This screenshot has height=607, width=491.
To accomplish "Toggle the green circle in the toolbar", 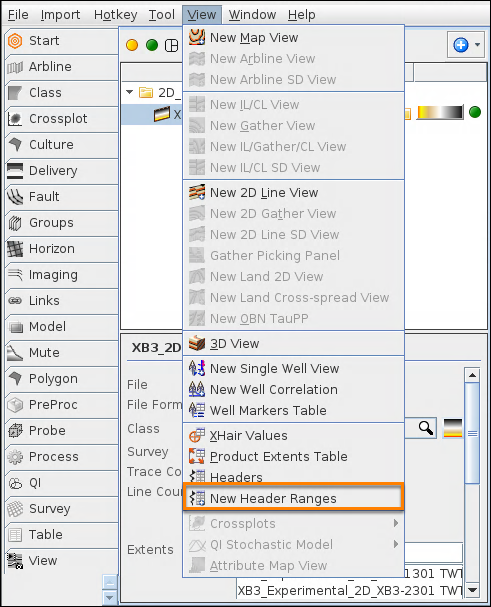I will tap(152, 45).
